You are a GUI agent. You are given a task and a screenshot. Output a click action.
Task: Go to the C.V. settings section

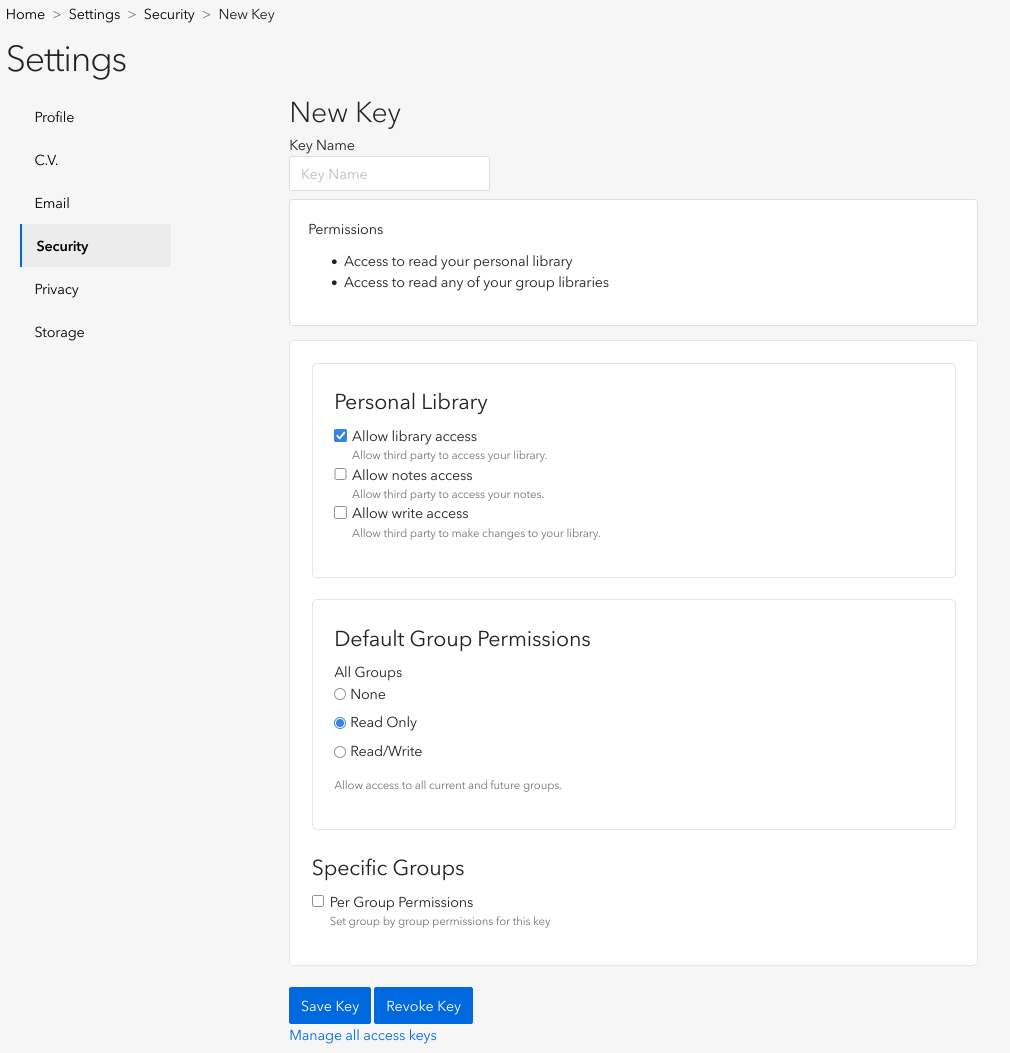[x=47, y=160]
